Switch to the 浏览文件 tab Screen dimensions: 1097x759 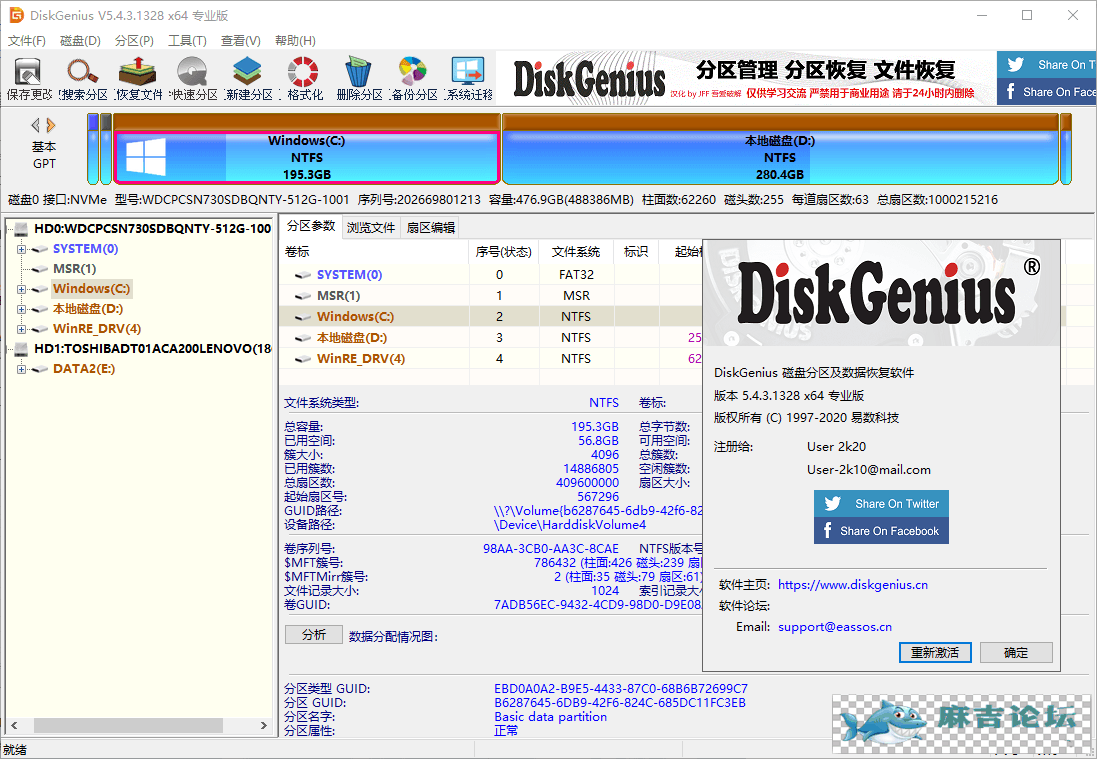[x=371, y=227]
